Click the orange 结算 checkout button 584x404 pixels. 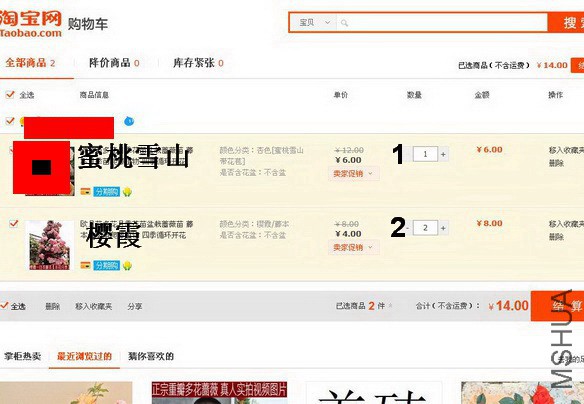(557, 306)
